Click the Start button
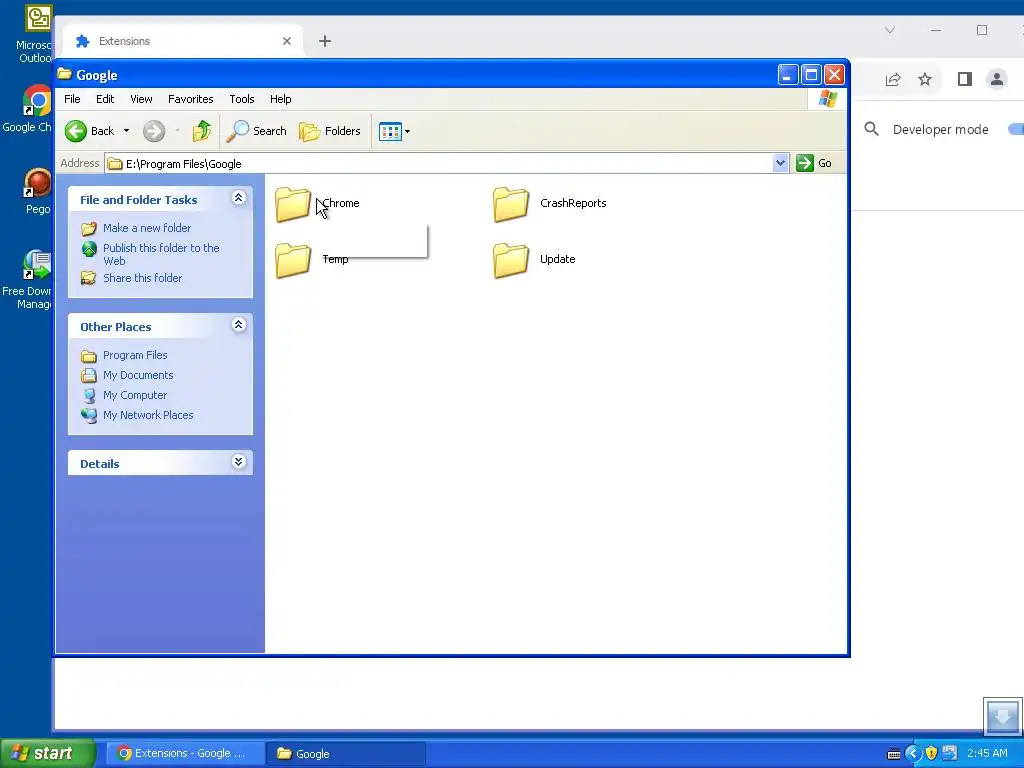This screenshot has height=768, width=1024. (48, 753)
